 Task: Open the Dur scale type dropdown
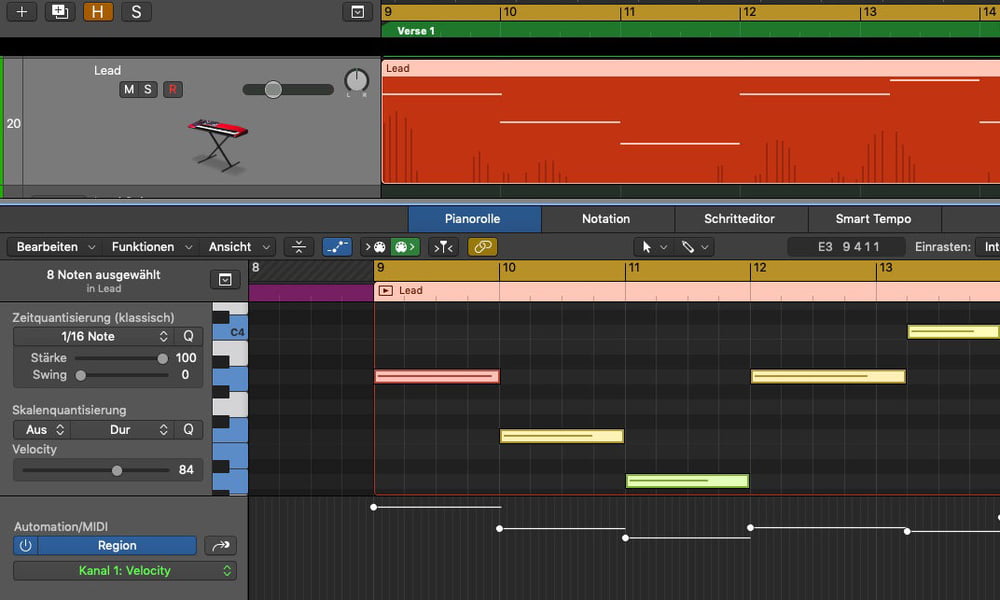[x=122, y=430]
